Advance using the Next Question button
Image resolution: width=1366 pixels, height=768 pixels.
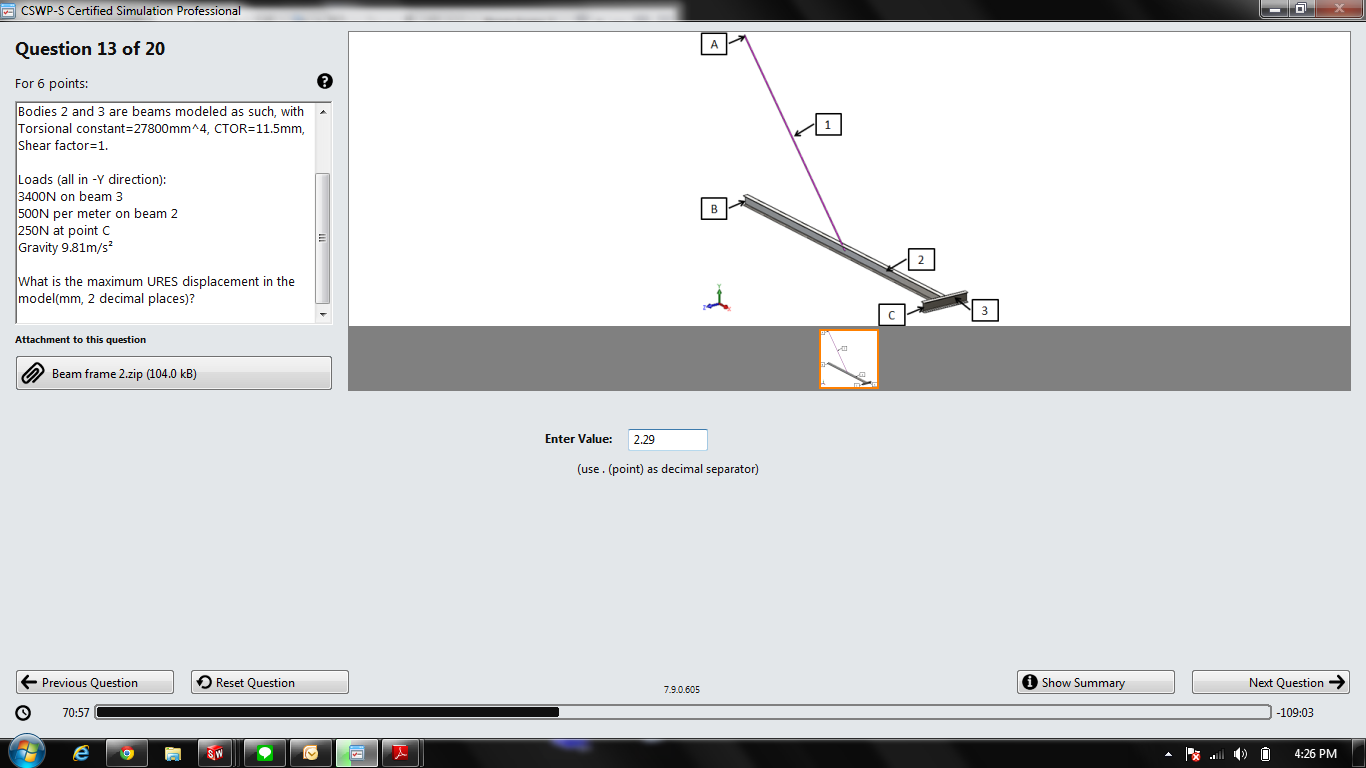[1270, 682]
